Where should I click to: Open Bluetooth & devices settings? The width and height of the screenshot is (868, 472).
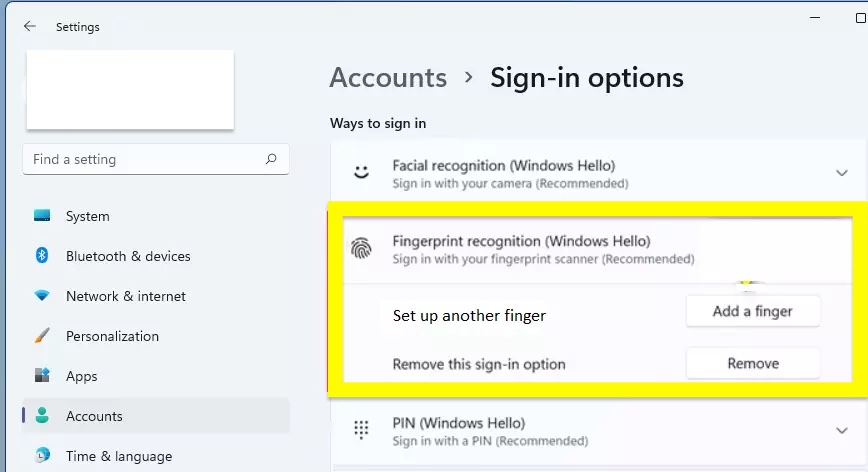tap(156, 256)
